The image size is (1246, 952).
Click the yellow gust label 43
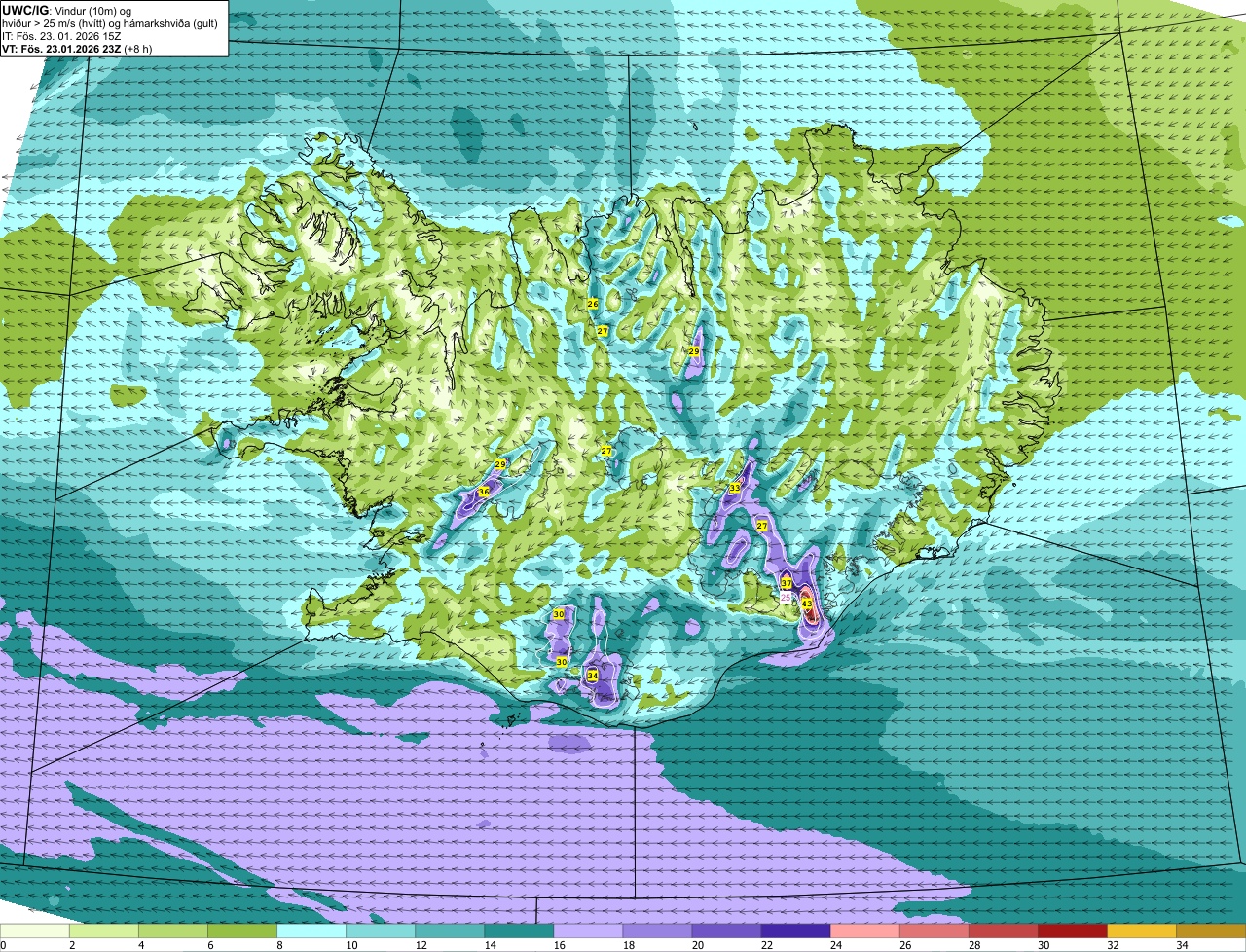coord(807,604)
